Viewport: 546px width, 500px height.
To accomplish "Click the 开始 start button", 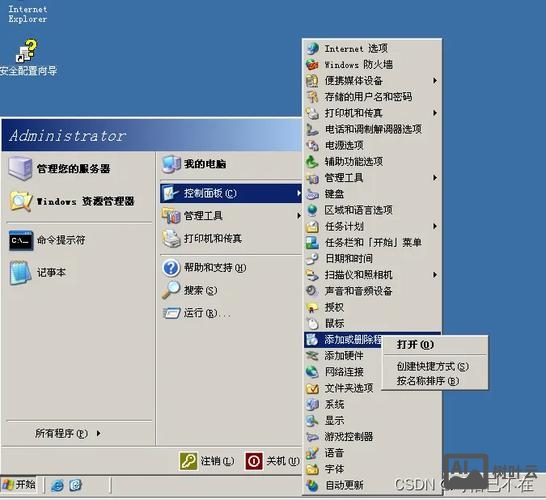I will pyautogui.click(x=18, y=485).
